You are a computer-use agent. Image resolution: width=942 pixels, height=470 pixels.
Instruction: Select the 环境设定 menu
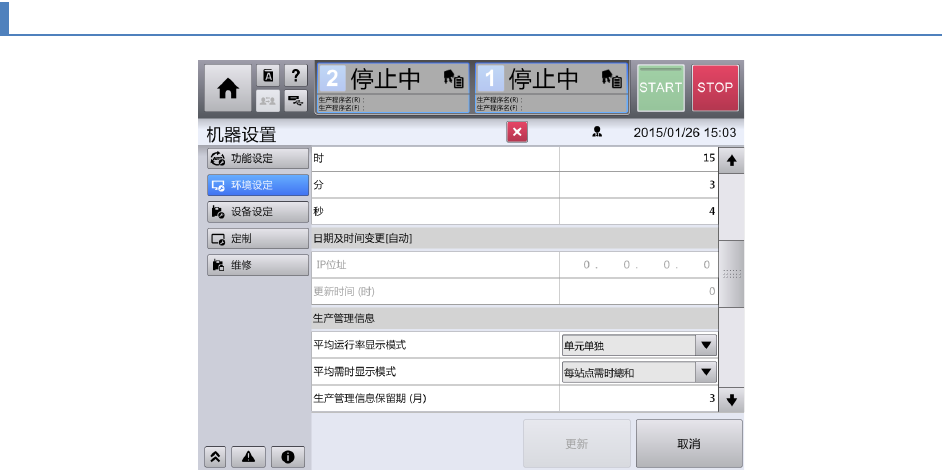tap(258, 185)
